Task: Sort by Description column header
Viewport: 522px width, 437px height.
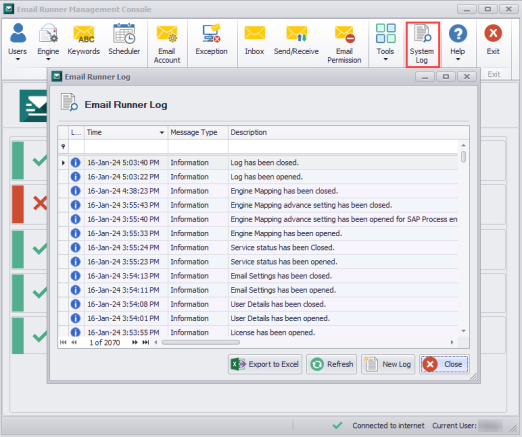Action: click(349, 132)
